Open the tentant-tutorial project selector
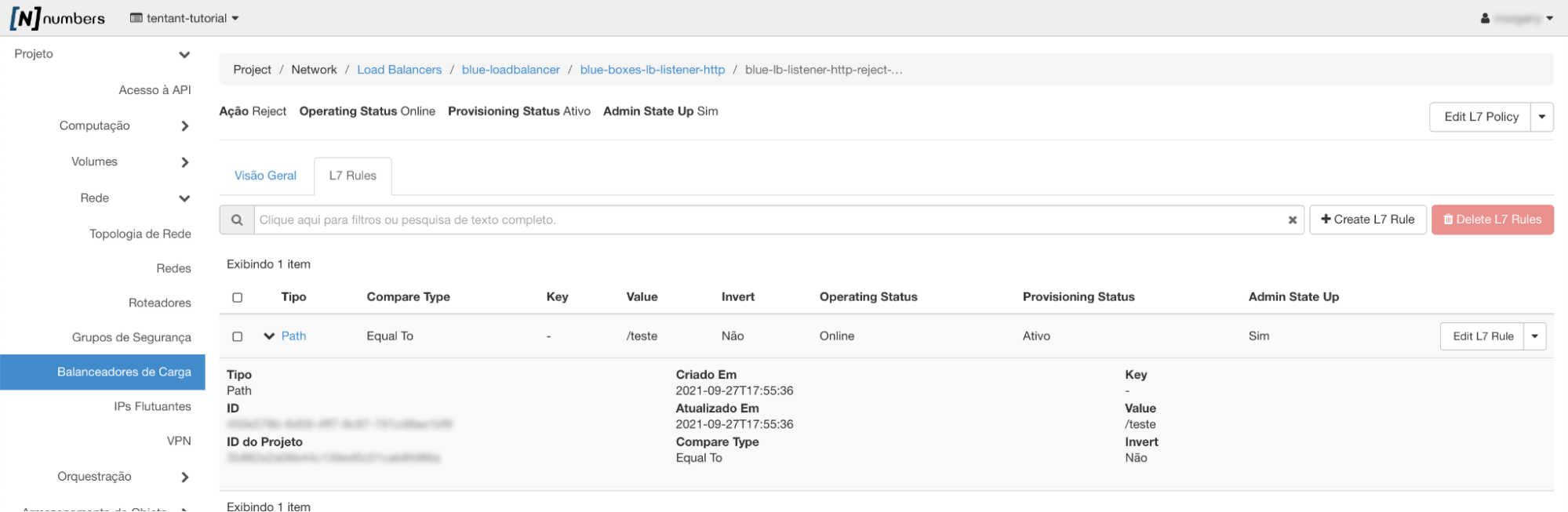 pos(184,18)
